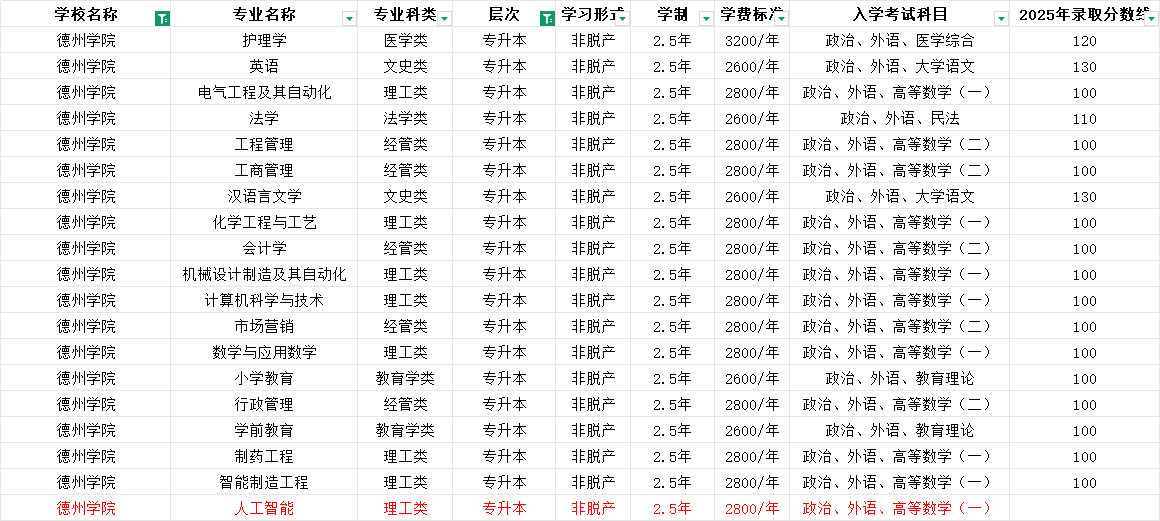Select the 医学类 category cell
The image size is (1160, 521).
point(405,41)
